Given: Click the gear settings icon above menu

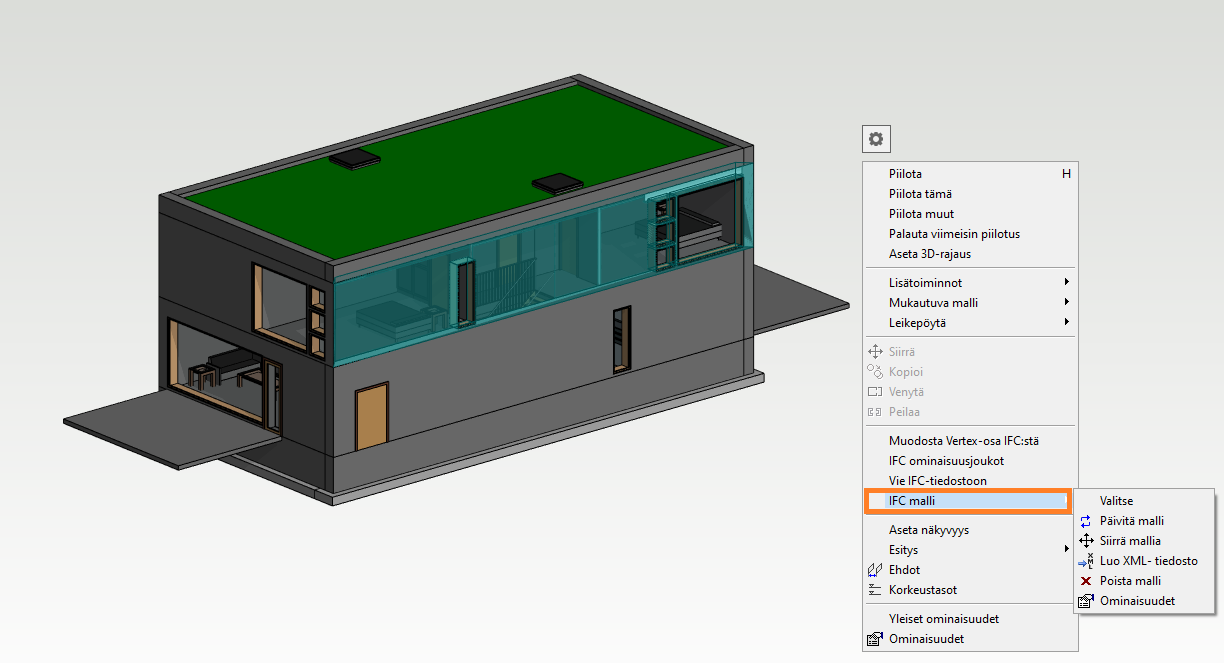Looking at the screenshot, I should coord(876,139).
